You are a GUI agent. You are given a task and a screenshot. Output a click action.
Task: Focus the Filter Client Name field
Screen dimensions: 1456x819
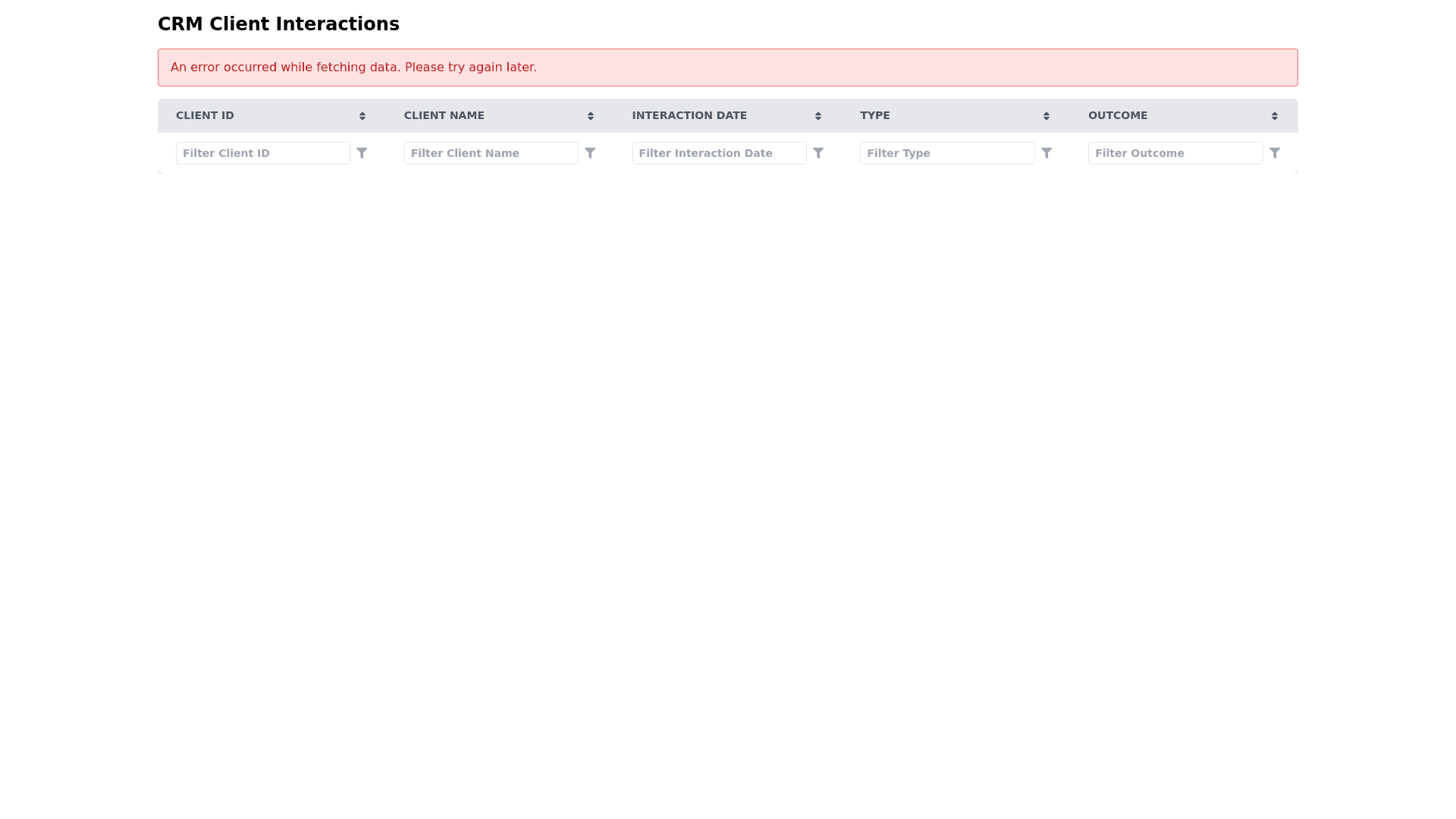[491, 153]
